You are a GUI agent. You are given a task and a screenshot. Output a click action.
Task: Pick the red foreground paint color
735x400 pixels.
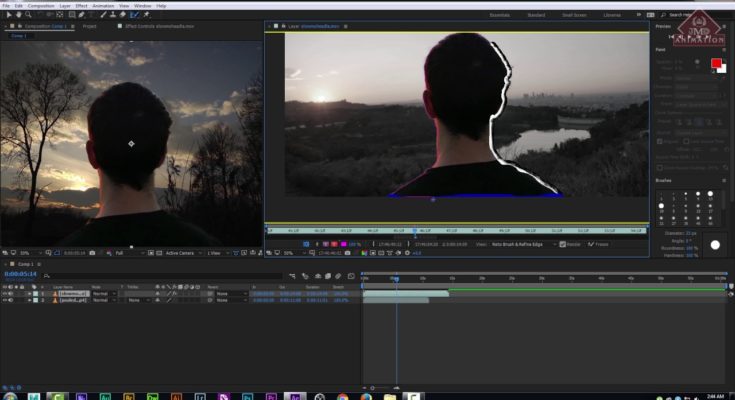coord(715,63)
